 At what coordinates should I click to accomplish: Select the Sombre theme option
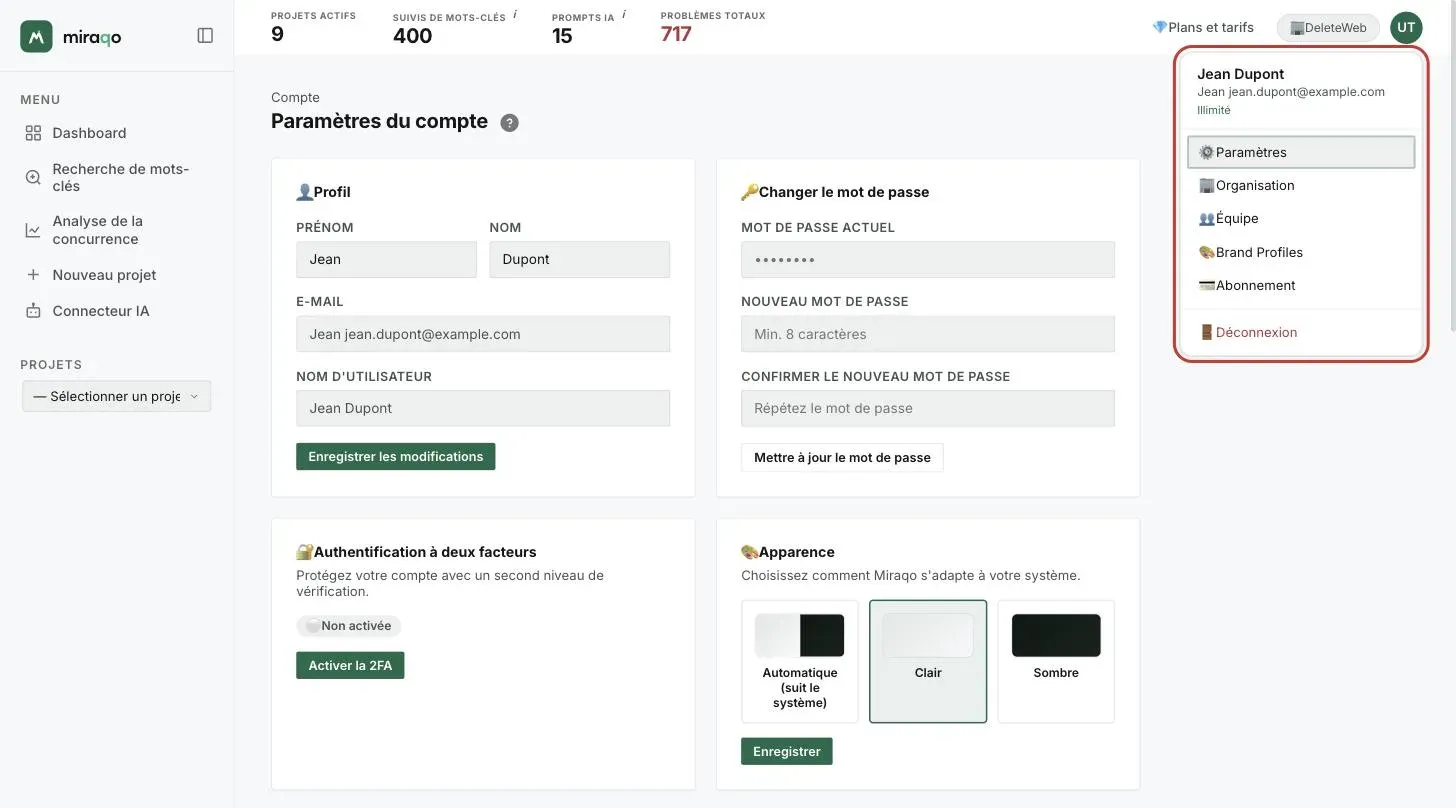(1056, 661)
